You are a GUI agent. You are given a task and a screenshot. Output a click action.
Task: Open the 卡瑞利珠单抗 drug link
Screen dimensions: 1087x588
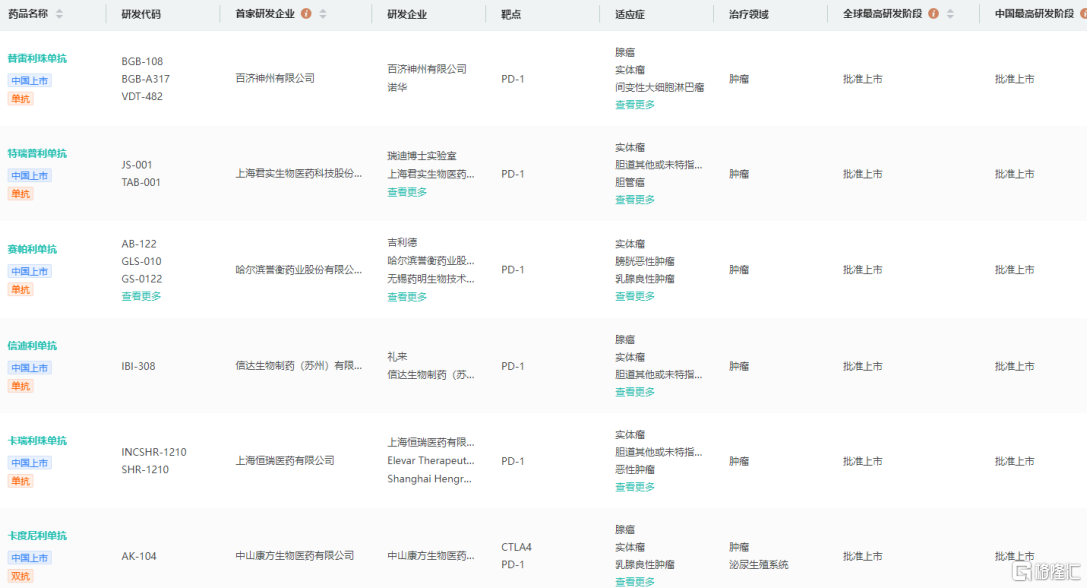[37, 440]
